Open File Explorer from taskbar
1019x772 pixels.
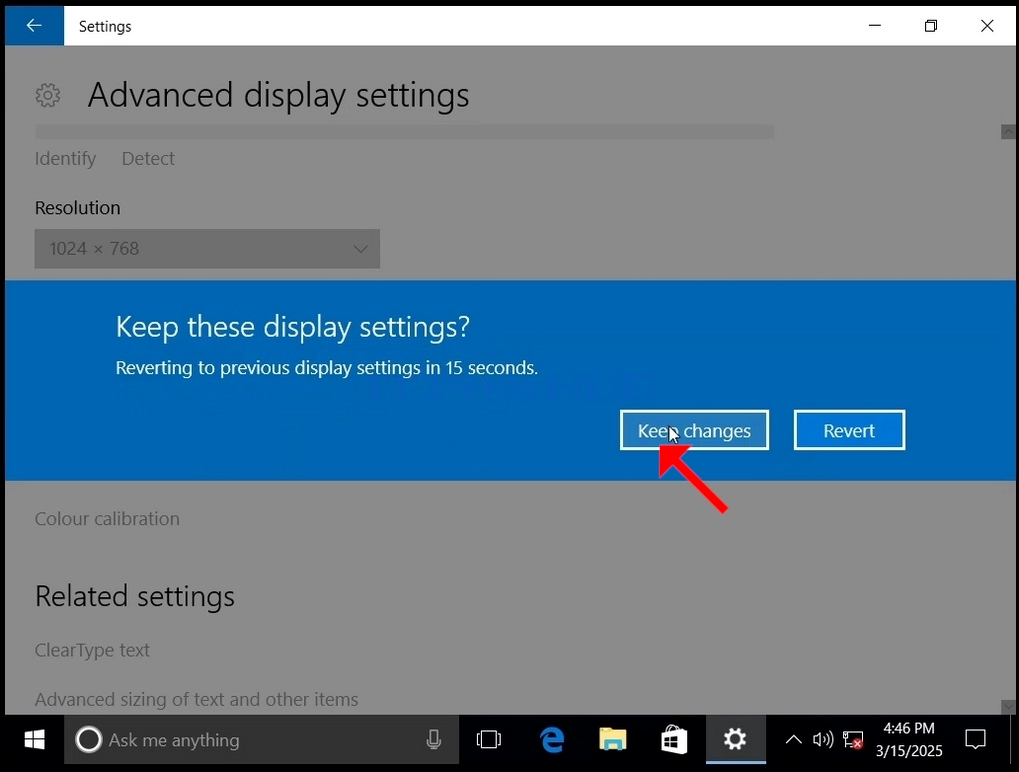pyautogui.click(x=612, y=740)
